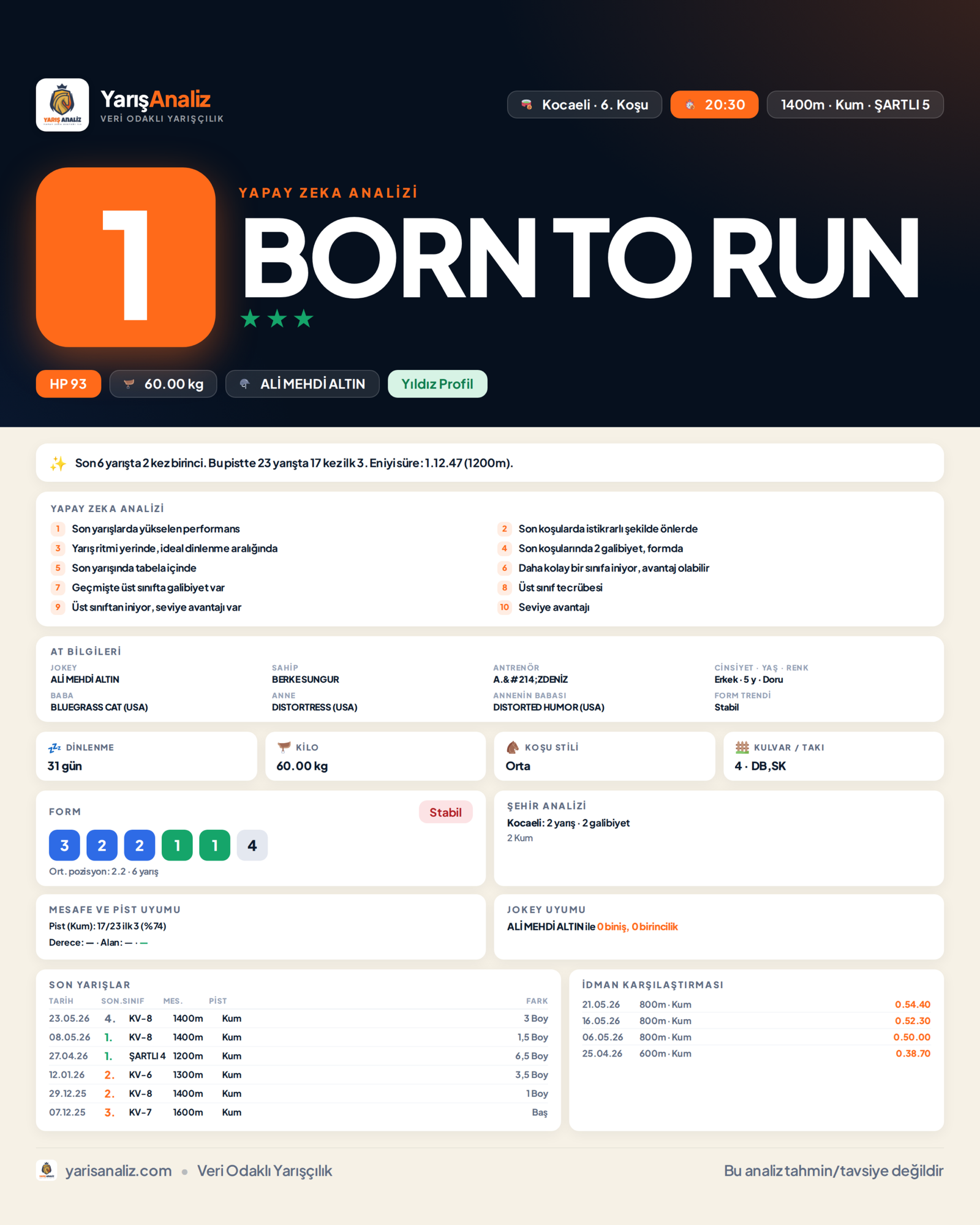Click the helmet icon beside ALİ MEHDİ ALTIN badge
This screenshot has height=1225, width=980.
click(x=245, y=384)
